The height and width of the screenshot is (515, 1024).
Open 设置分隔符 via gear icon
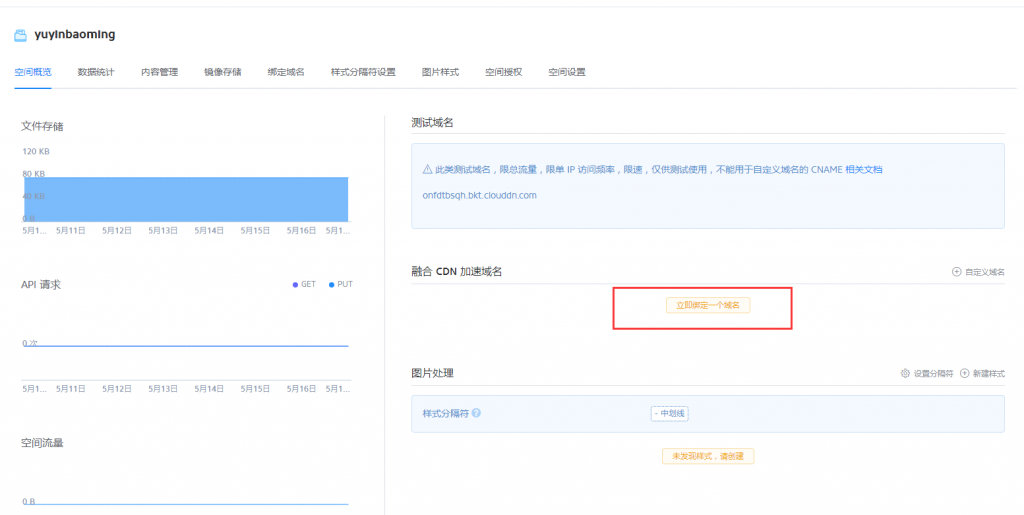pyautogui.click(x=905, y=373)
